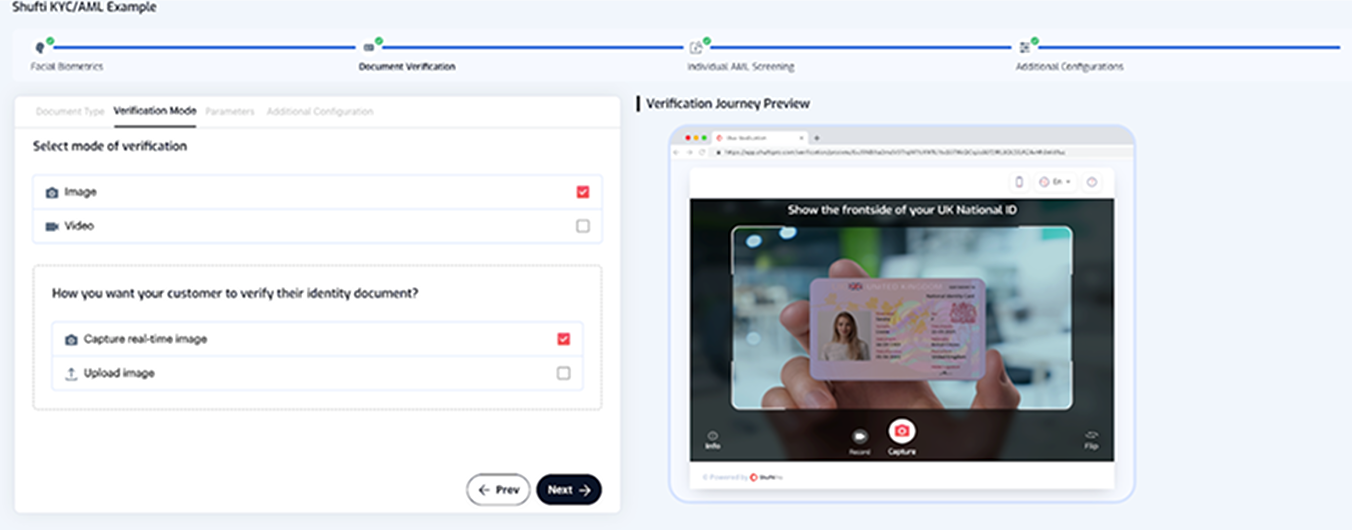Click the Info icon in preview
1352x530 pixels.
712,436
